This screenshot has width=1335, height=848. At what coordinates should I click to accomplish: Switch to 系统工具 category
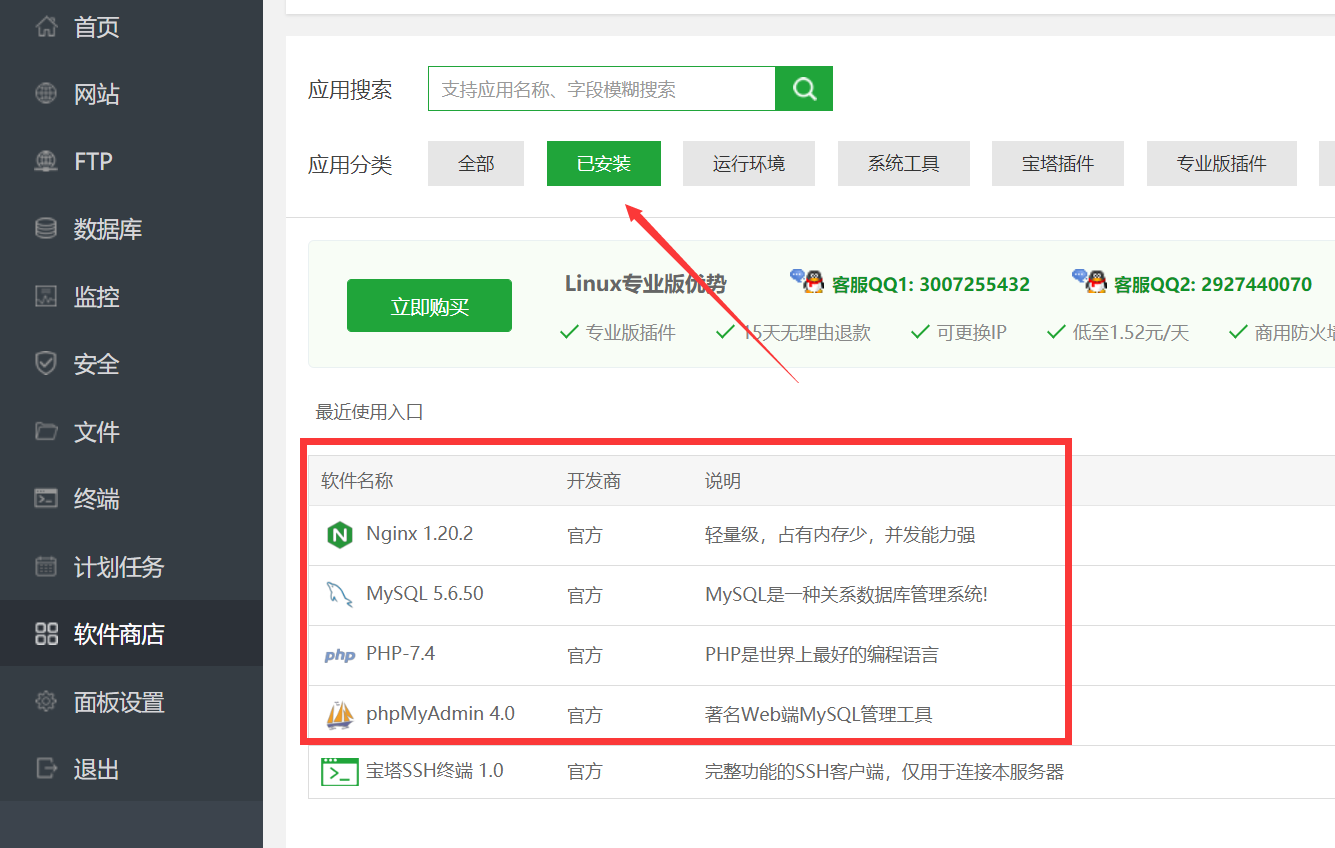pos(904,163)
